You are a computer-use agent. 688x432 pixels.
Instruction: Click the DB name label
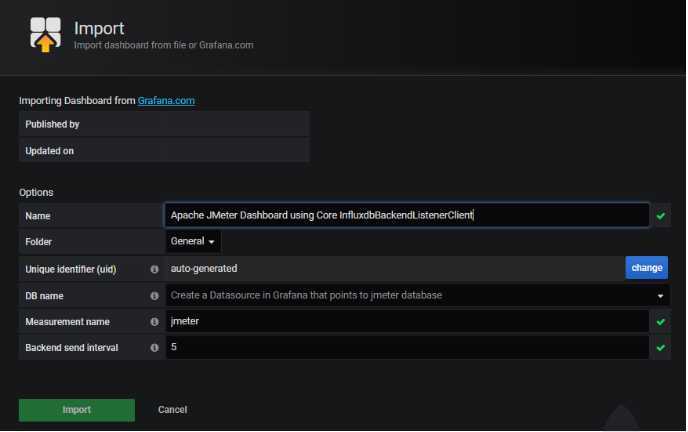click(44, 296)
